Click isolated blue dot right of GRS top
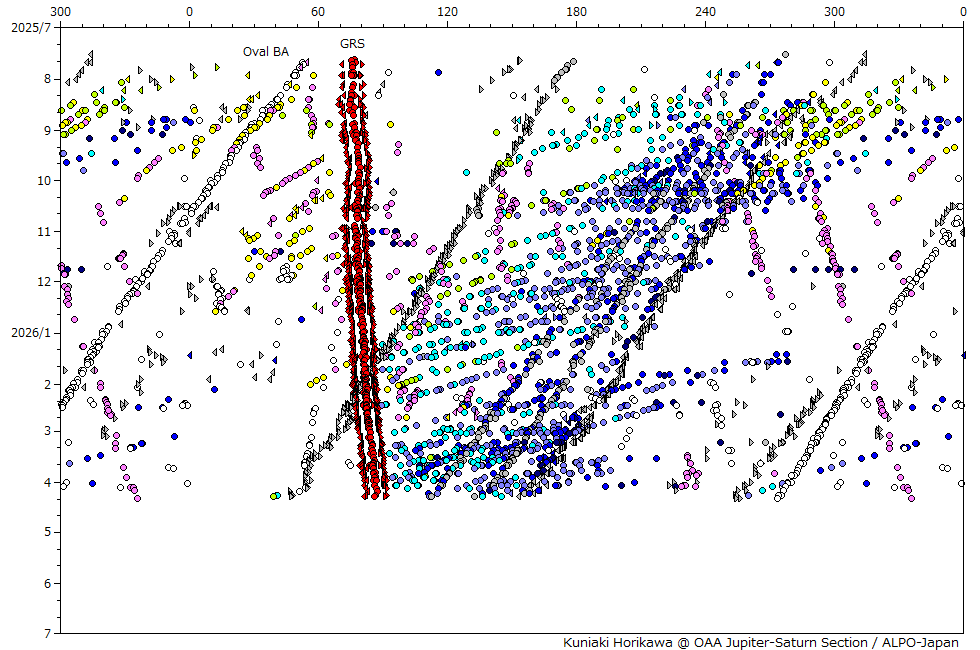980x650 pixels. [x=438, y=72]
